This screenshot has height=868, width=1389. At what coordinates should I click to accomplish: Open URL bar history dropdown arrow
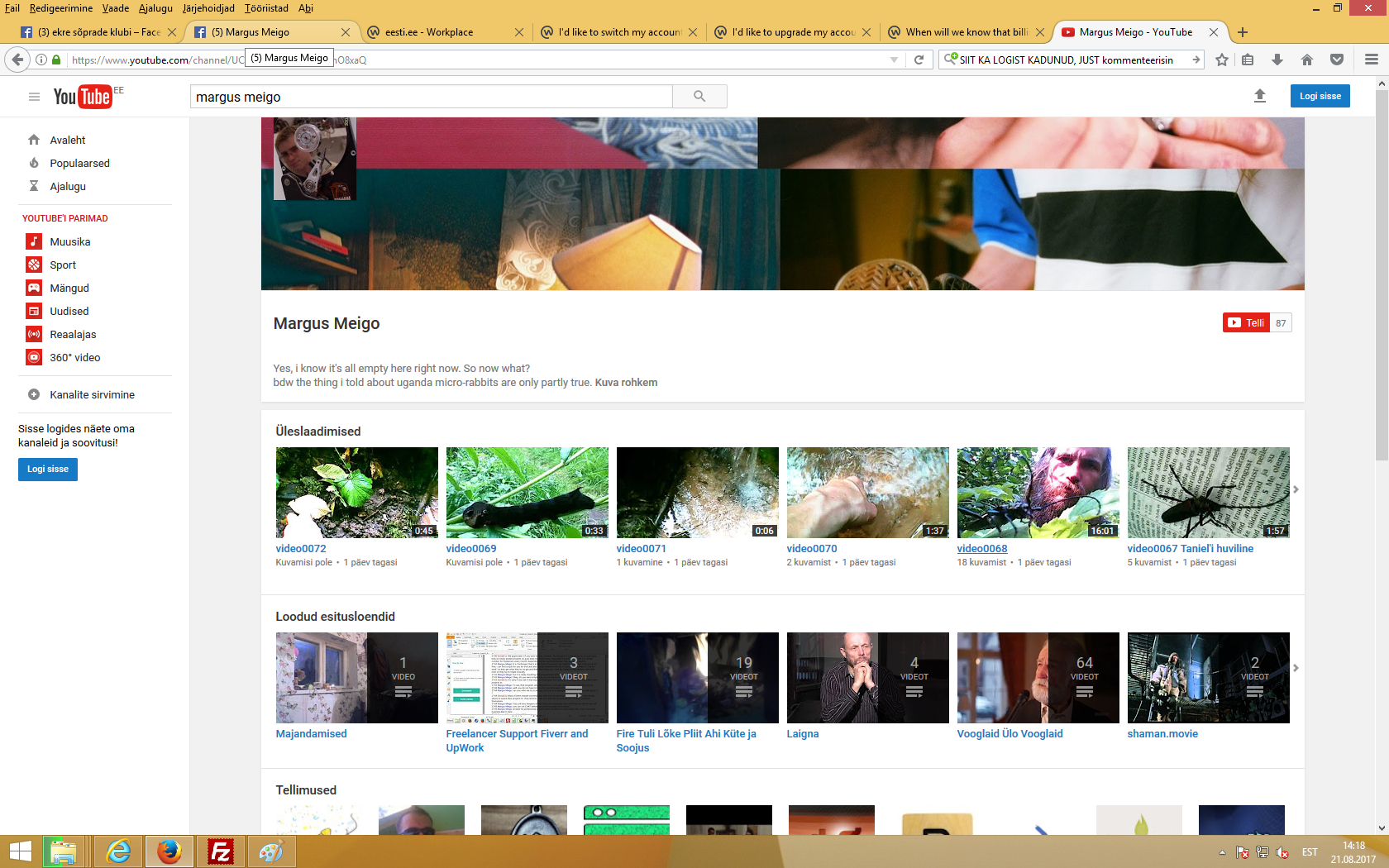coord(894,60)
